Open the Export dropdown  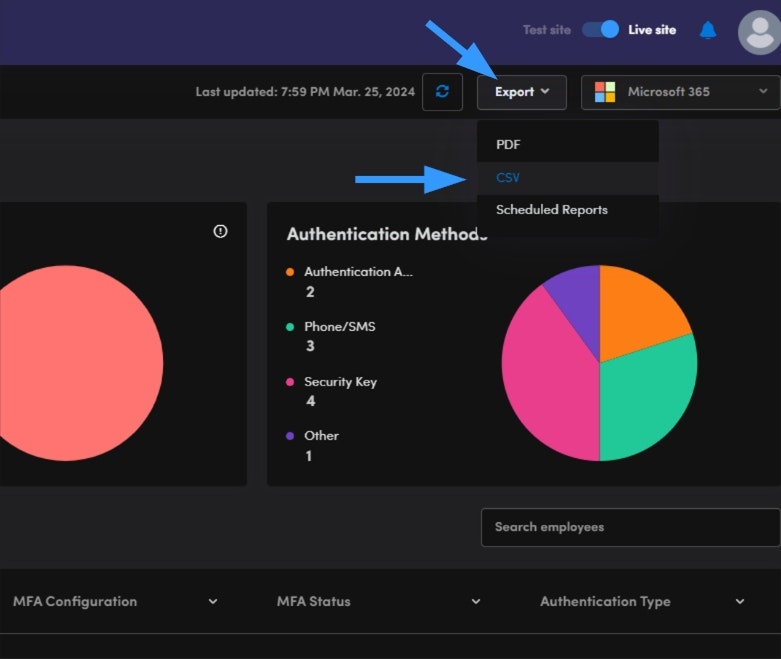[521, 92]
